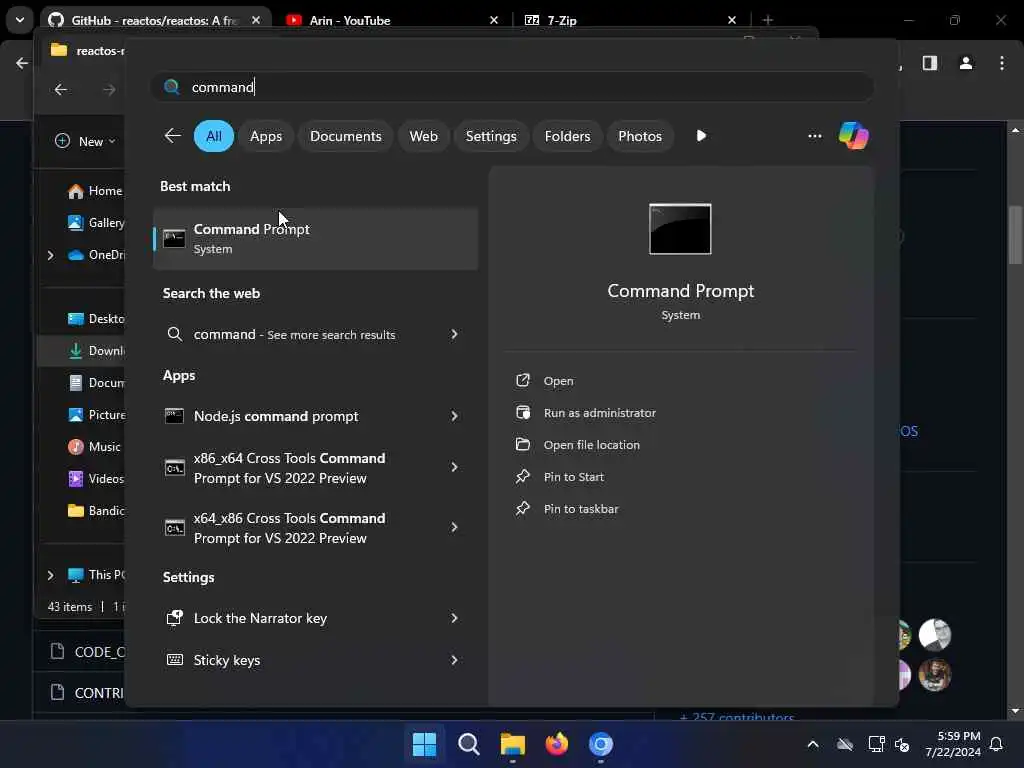The image size is (1024, 768).
Task: Open the Copilot icon in the search panel
Action: [x=853, y=136]
